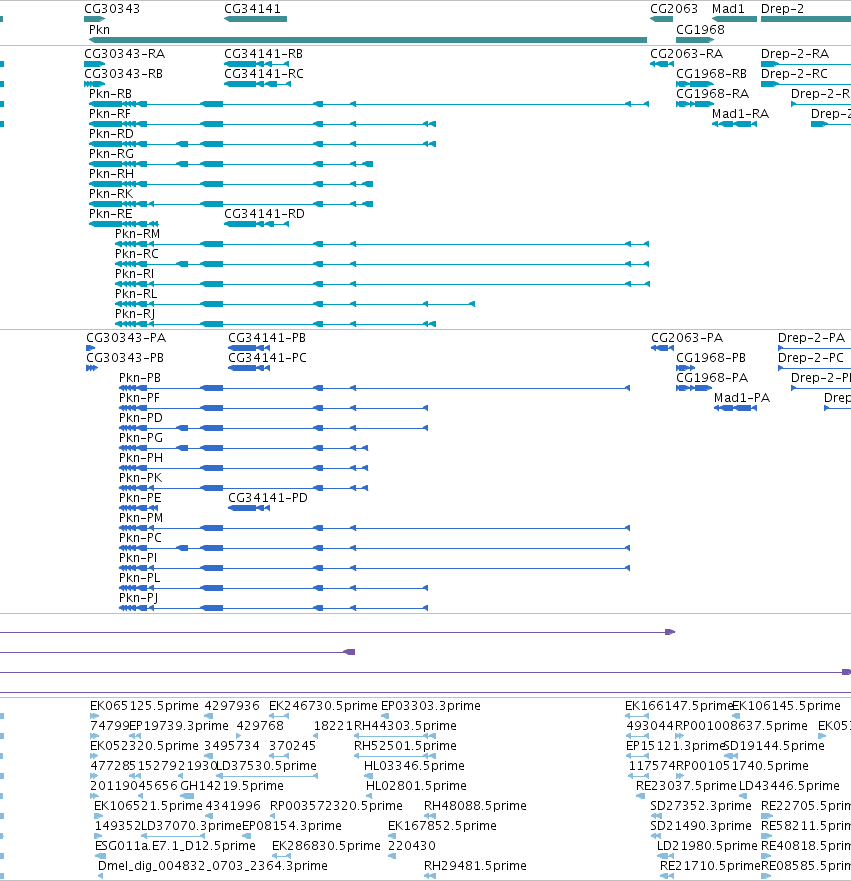The height and width of the screenshot is (881, 851).
Task: Click the Pkn-RC transcript label
Action: tap(137, 254)
